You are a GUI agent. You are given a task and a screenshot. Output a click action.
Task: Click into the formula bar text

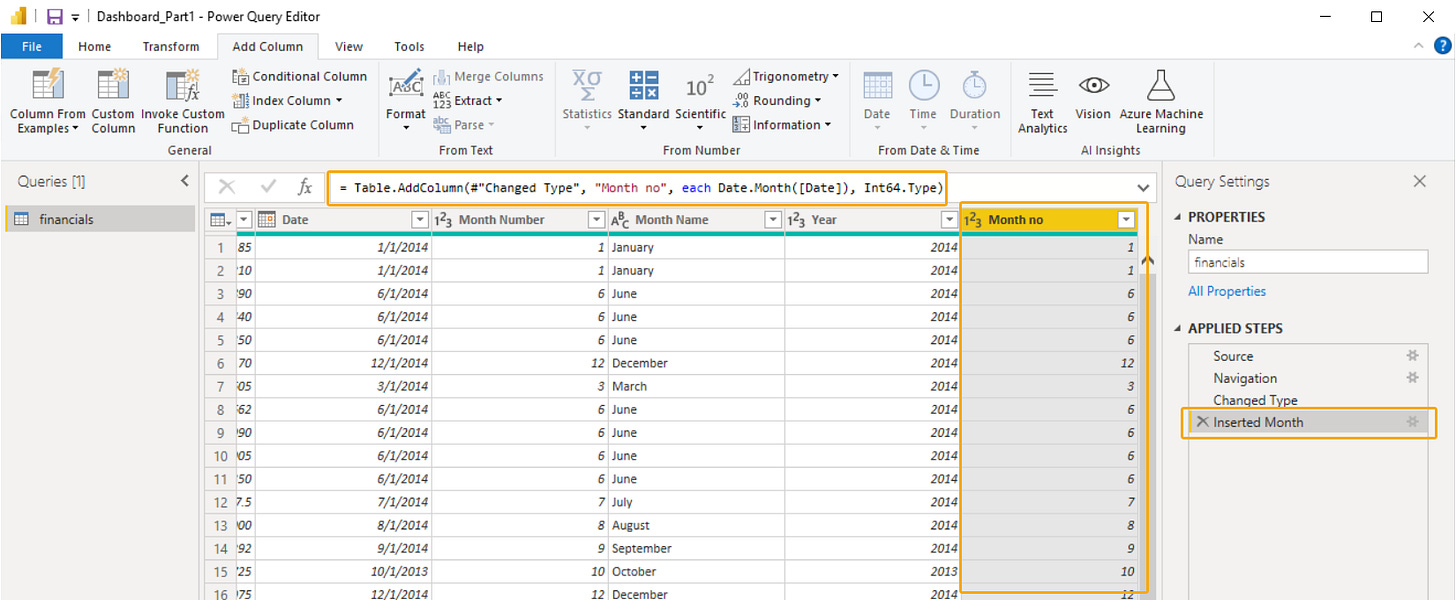(x=640, y=187)
